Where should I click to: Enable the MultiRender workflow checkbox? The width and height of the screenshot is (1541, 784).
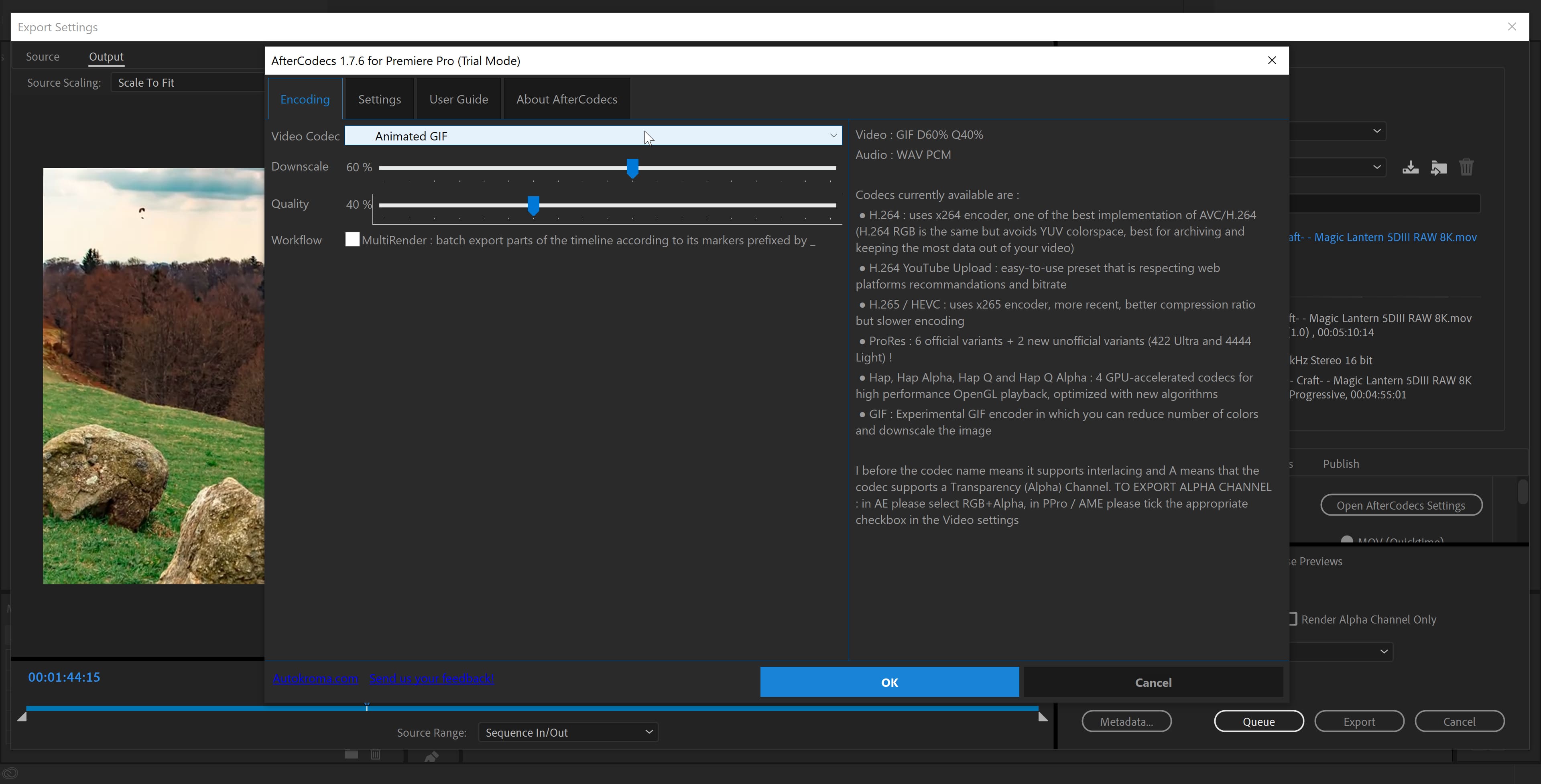tap(352, 240)
